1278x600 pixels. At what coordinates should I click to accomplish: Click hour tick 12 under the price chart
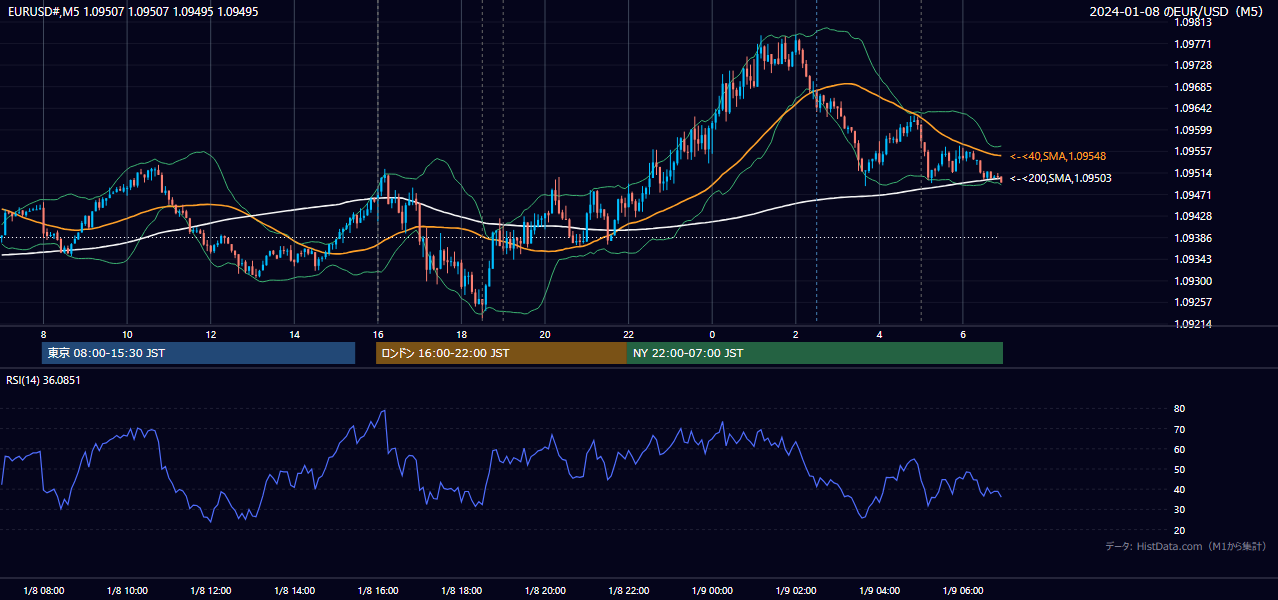pos(211,334)
